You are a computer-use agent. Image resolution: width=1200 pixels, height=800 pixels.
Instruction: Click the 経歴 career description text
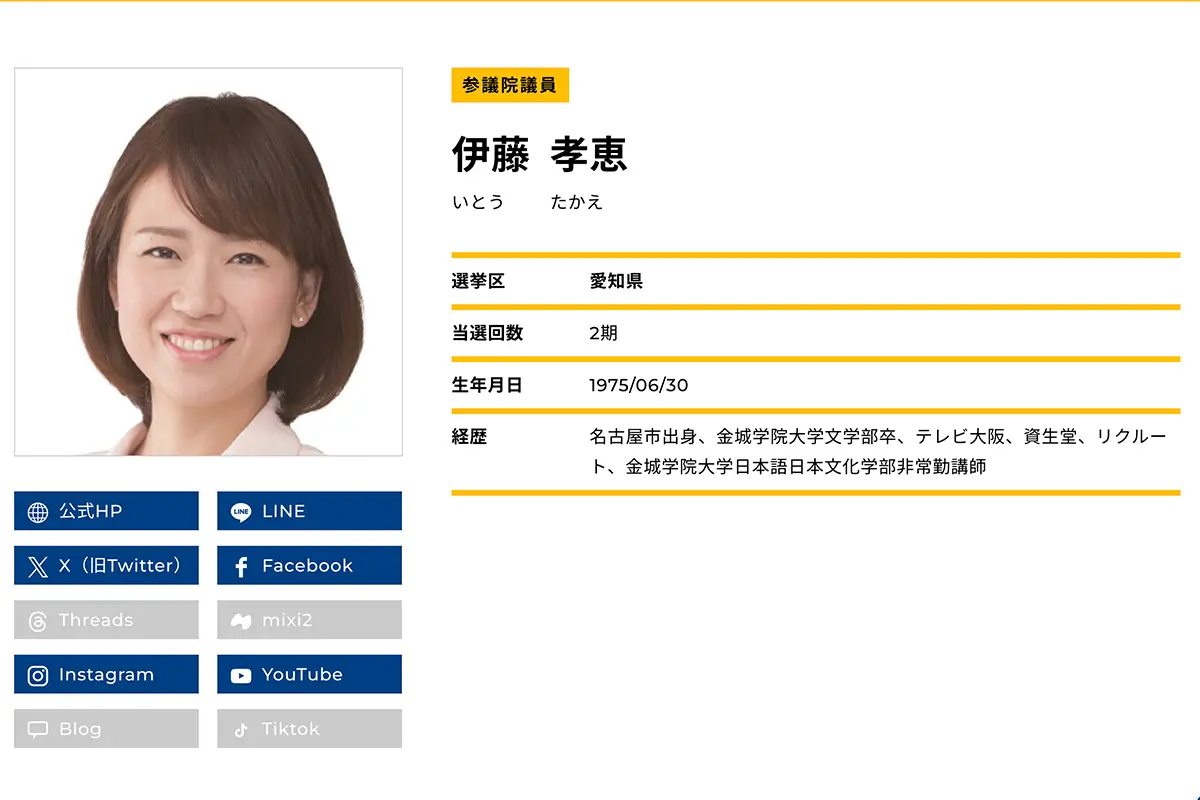point(877,451)
